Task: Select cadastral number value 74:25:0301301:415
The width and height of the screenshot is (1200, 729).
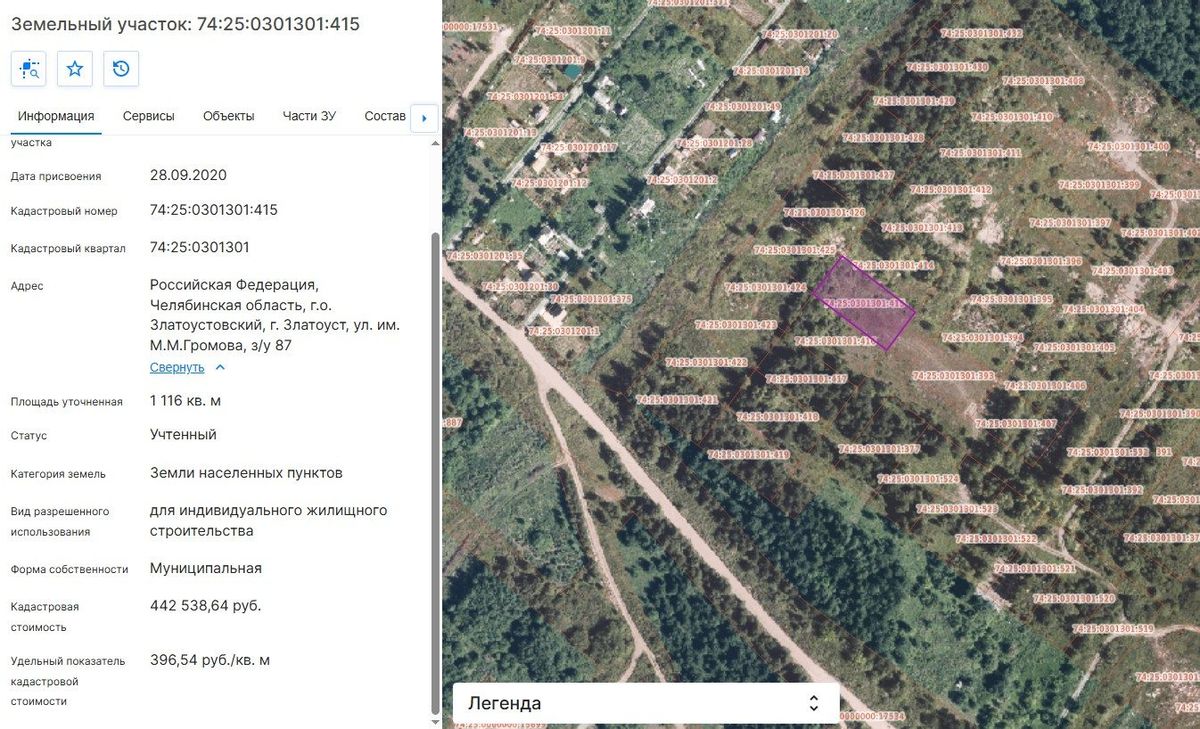Action: tap(214, 210)
